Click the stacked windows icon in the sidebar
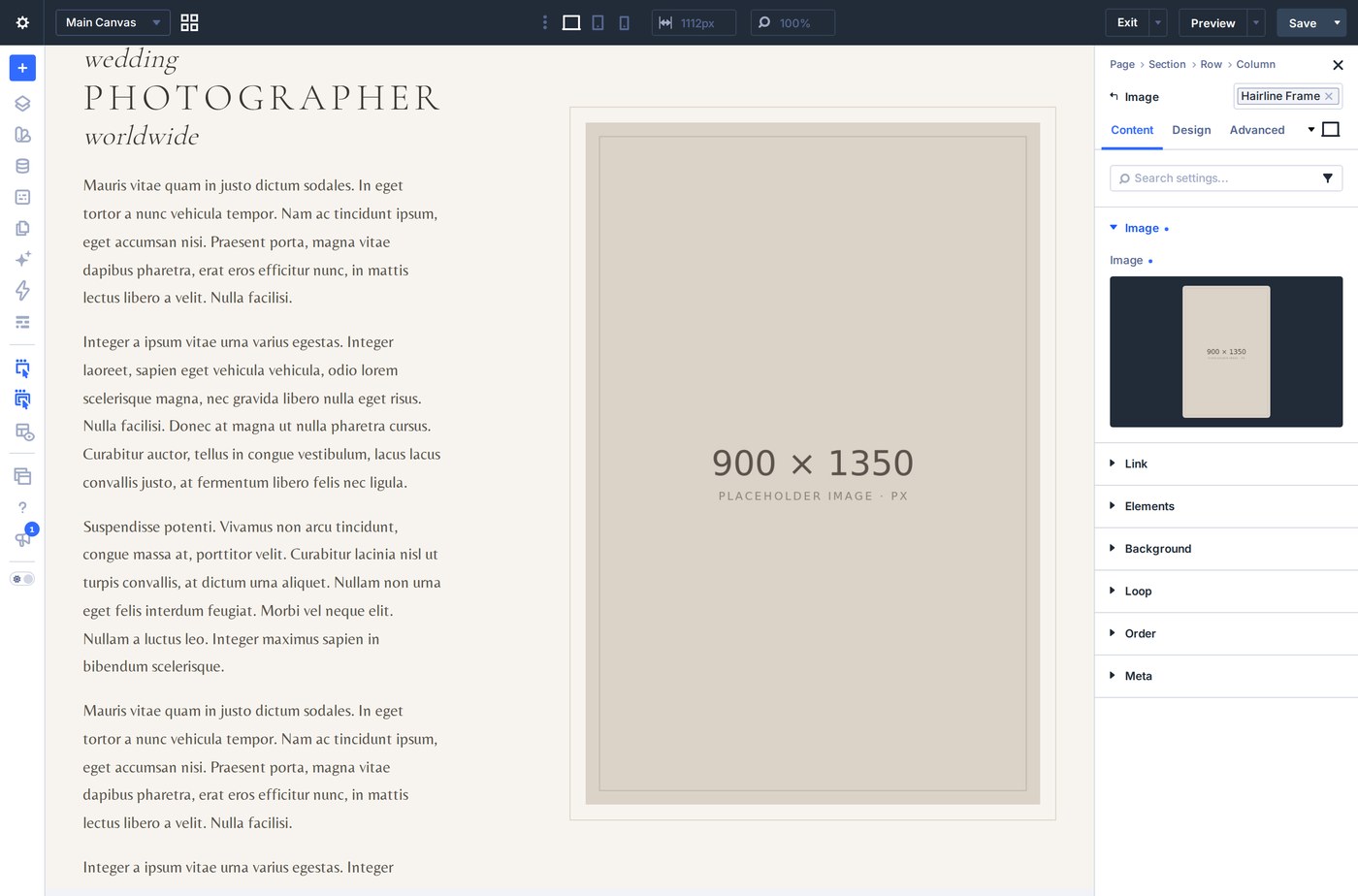 pos(22,476)
